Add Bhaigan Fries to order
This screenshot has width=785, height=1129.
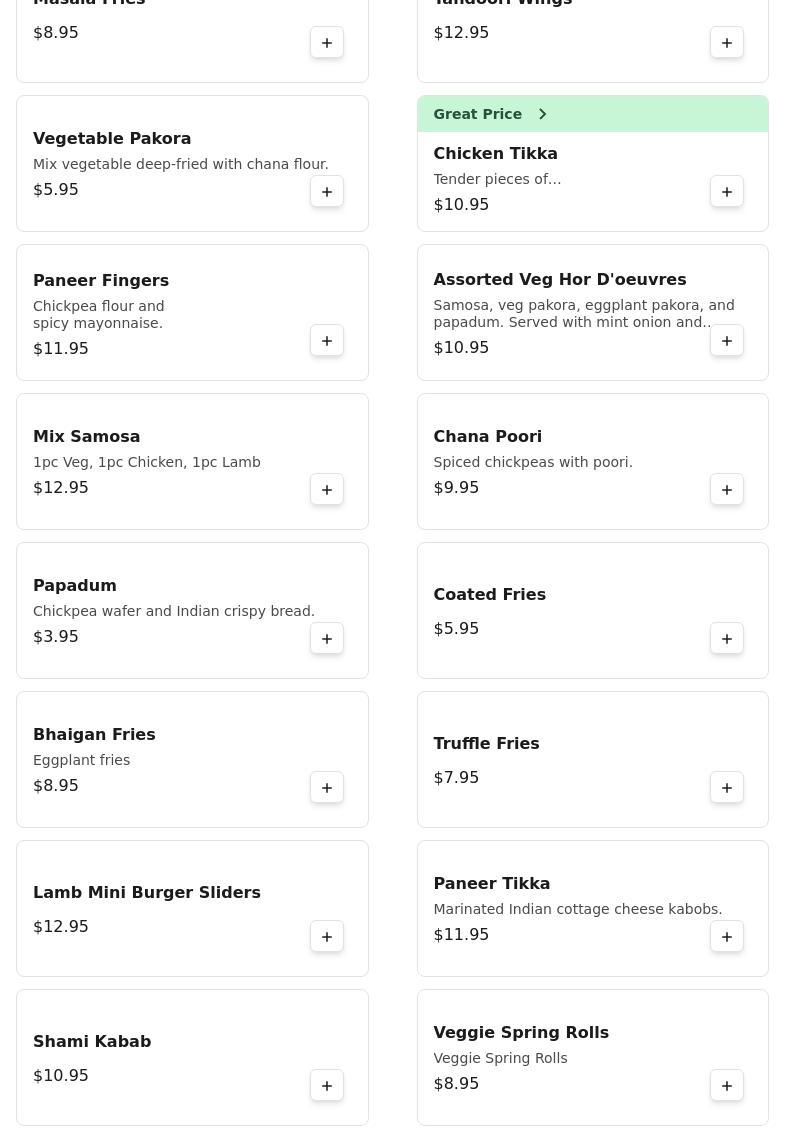327,788
